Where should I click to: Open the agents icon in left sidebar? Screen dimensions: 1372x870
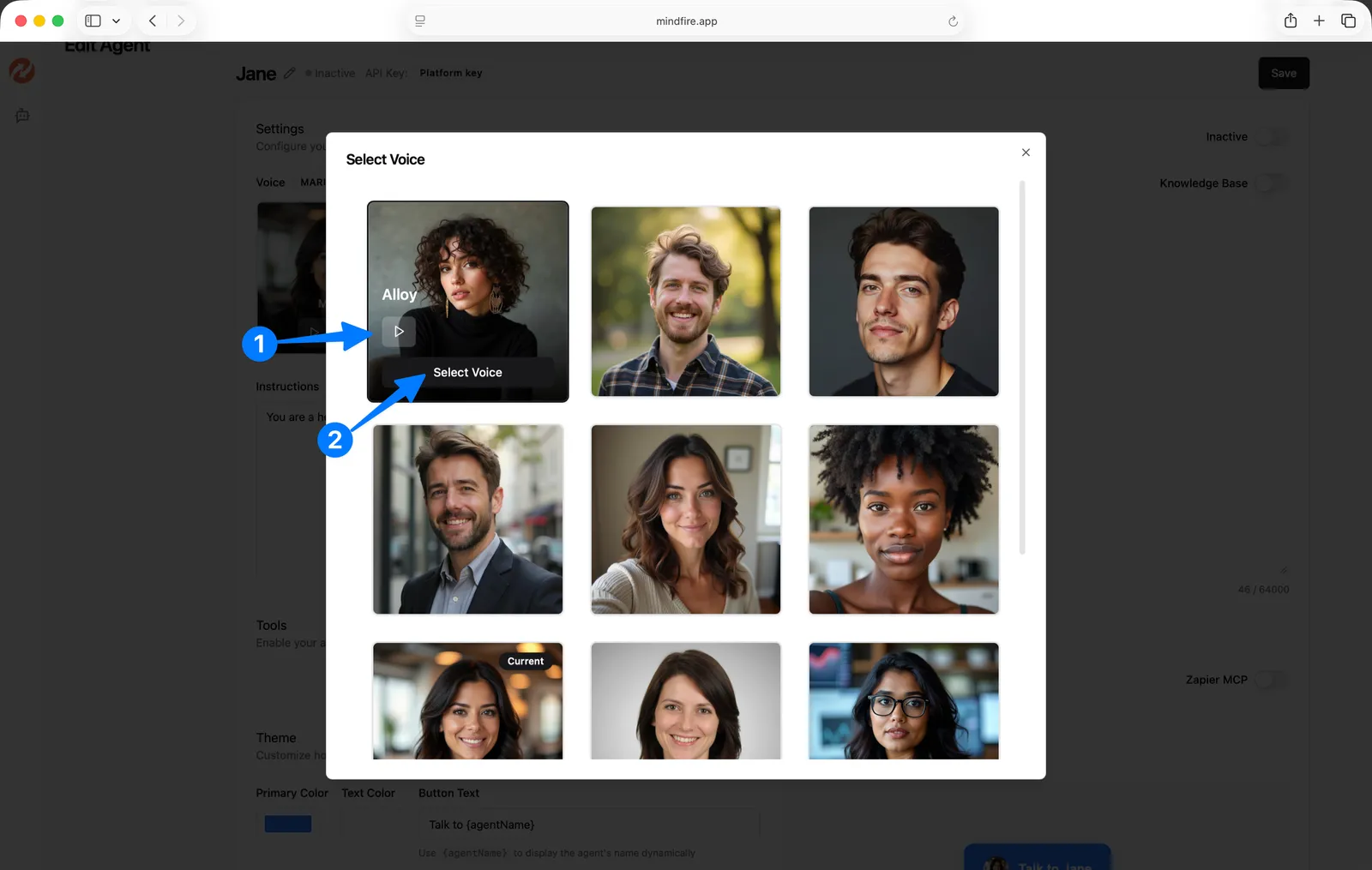pyautogui.click(x=22, y=116)
